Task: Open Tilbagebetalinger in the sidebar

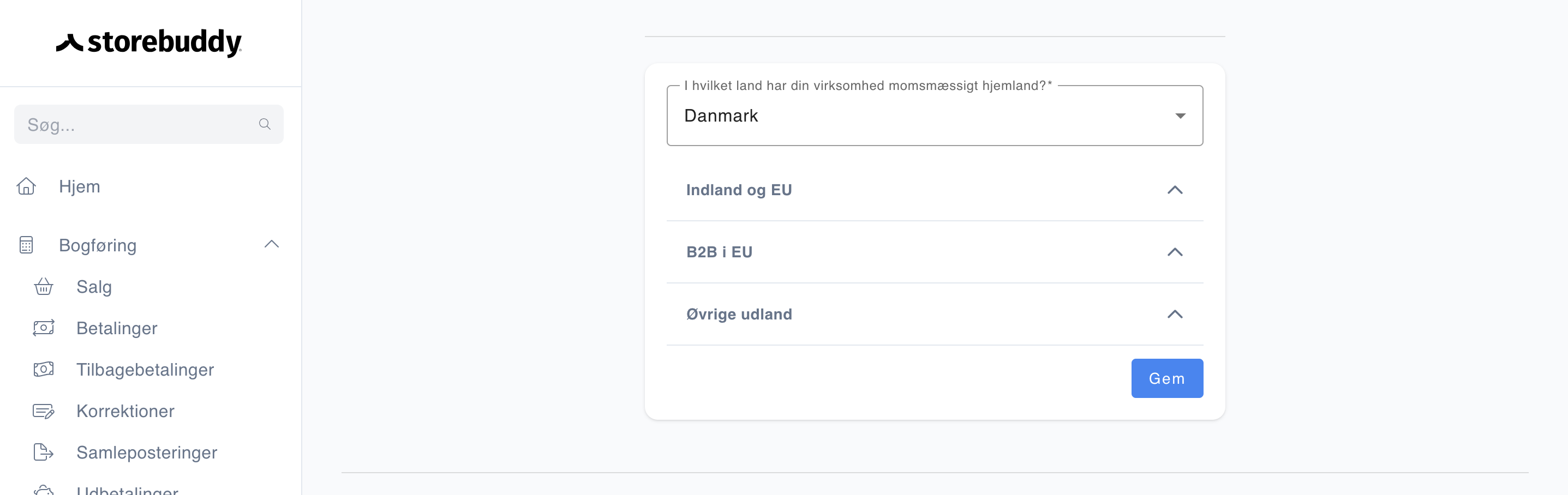Action: click(x=145, y=369)
